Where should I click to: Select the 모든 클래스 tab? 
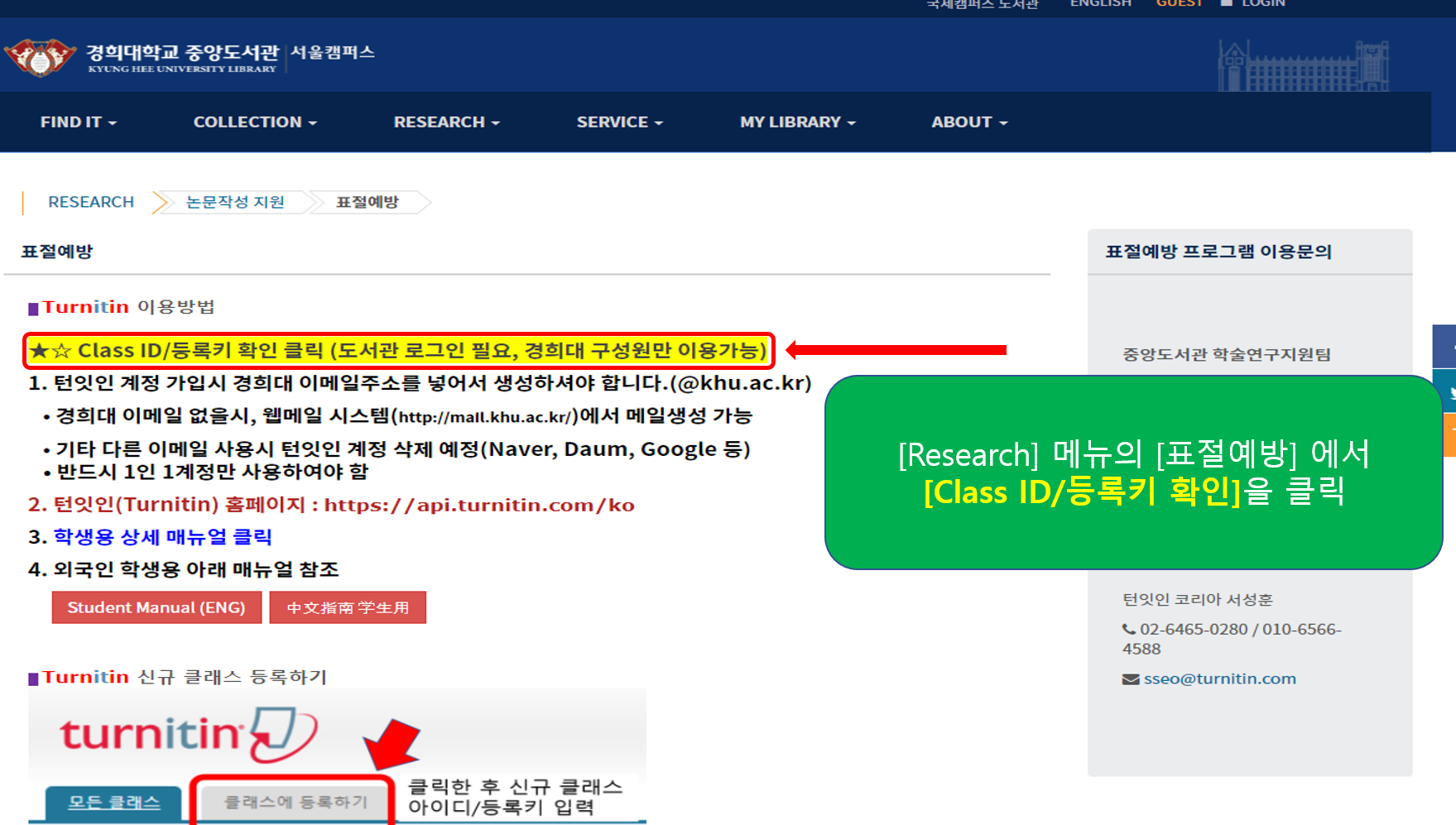[x=113, y=803]
